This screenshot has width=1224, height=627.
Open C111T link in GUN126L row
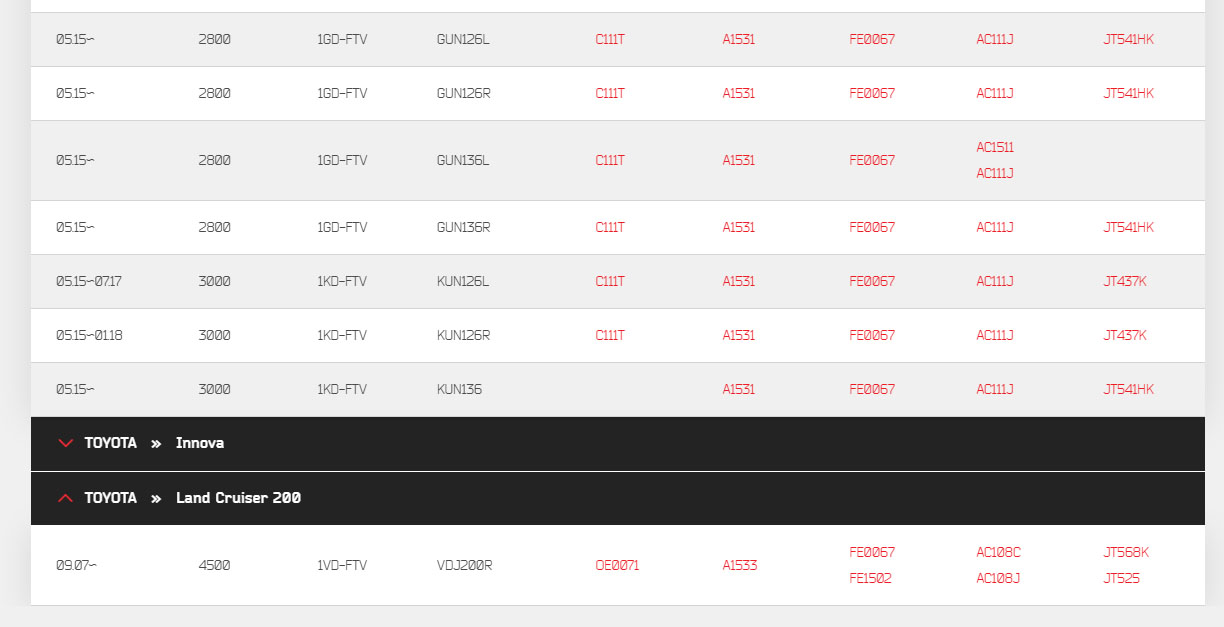[x=610, y=39]
